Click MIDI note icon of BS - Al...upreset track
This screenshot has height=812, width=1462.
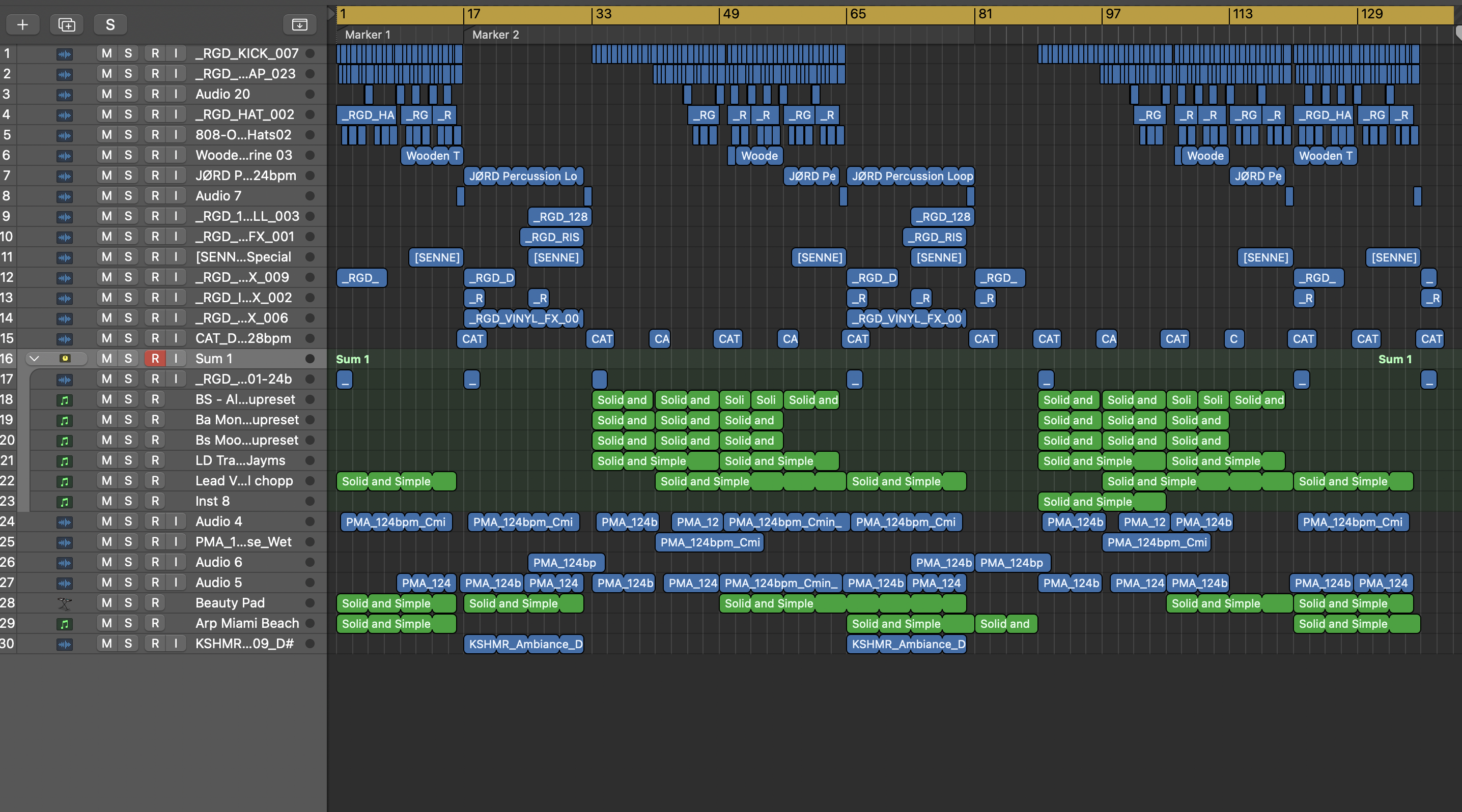[65, 400]
